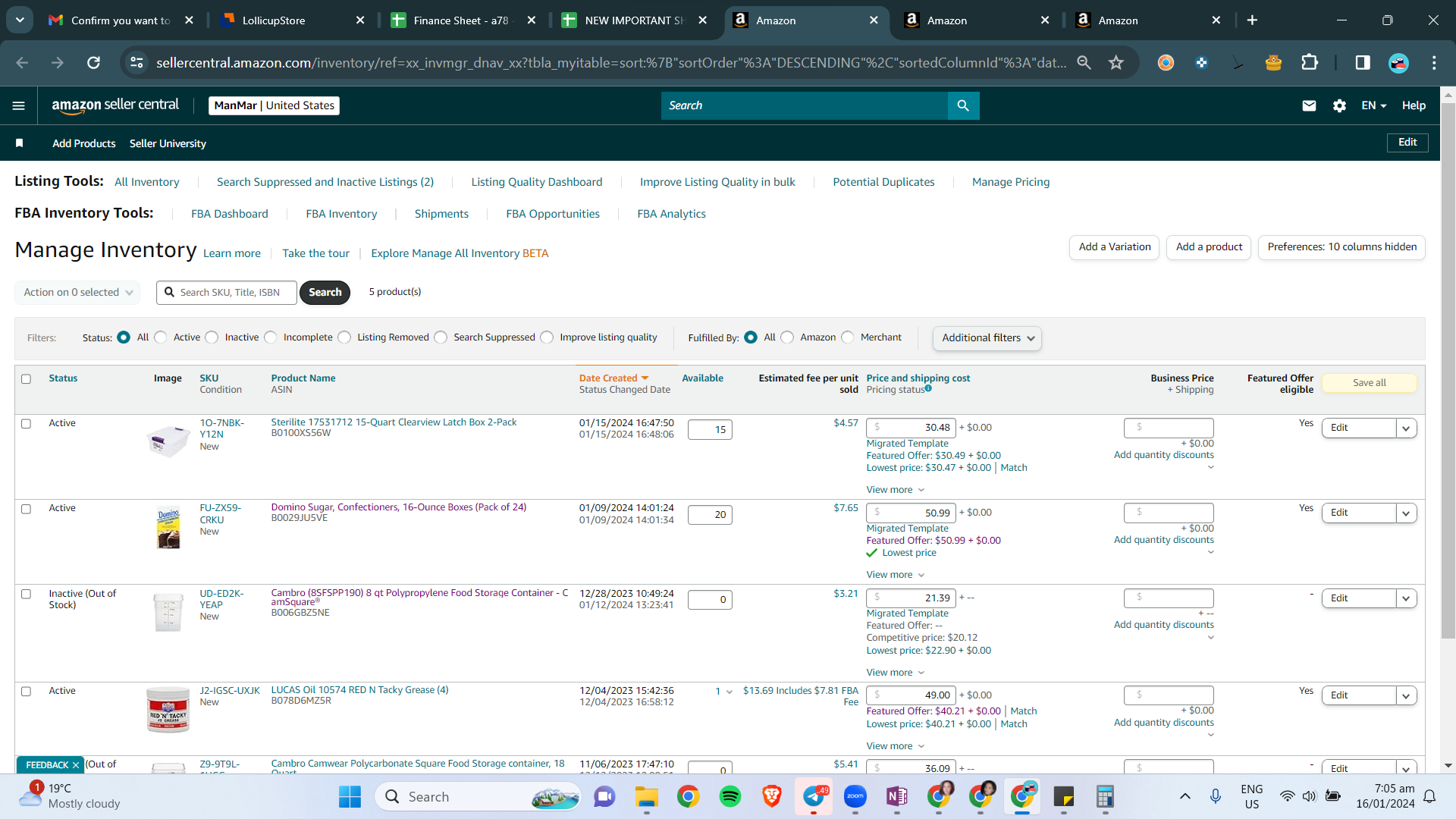Image resolution: width=1456 pixels, height=819 pixels.
Task: Click the bookmark flag icon
Action: [20, 143]
